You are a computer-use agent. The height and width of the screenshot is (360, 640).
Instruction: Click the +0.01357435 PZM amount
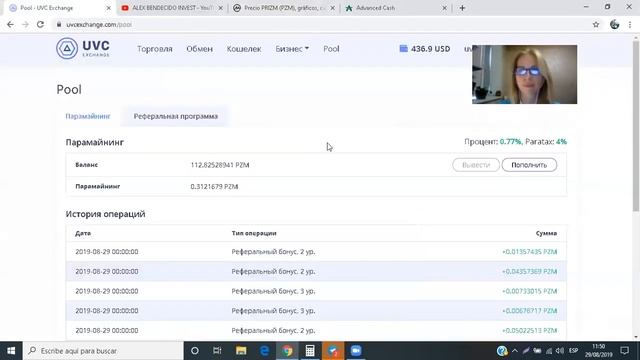529,252
